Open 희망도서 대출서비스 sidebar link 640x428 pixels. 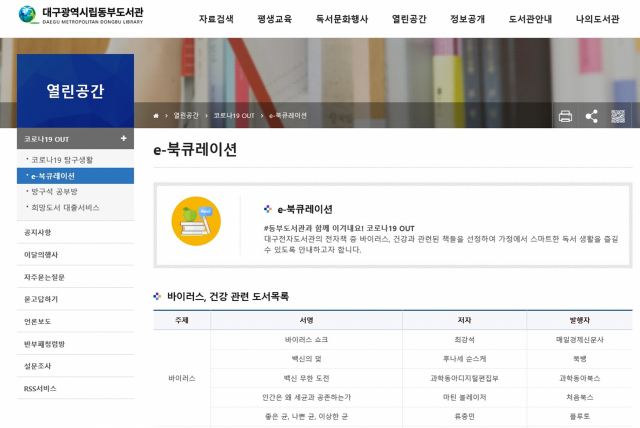pyautogui.click(x=65, y=207)
